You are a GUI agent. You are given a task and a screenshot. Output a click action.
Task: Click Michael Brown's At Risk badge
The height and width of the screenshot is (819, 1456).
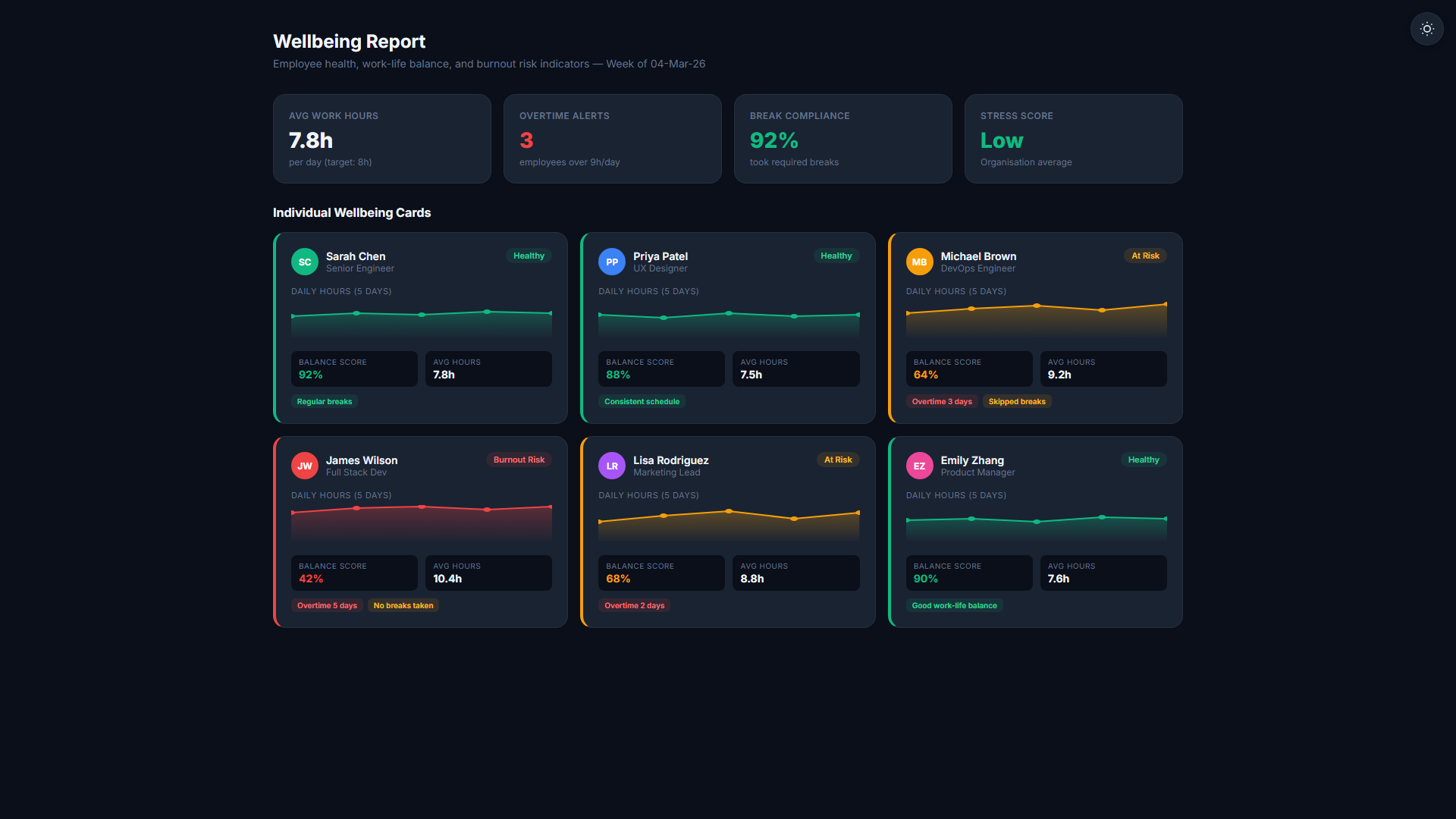pos(1145,256)
